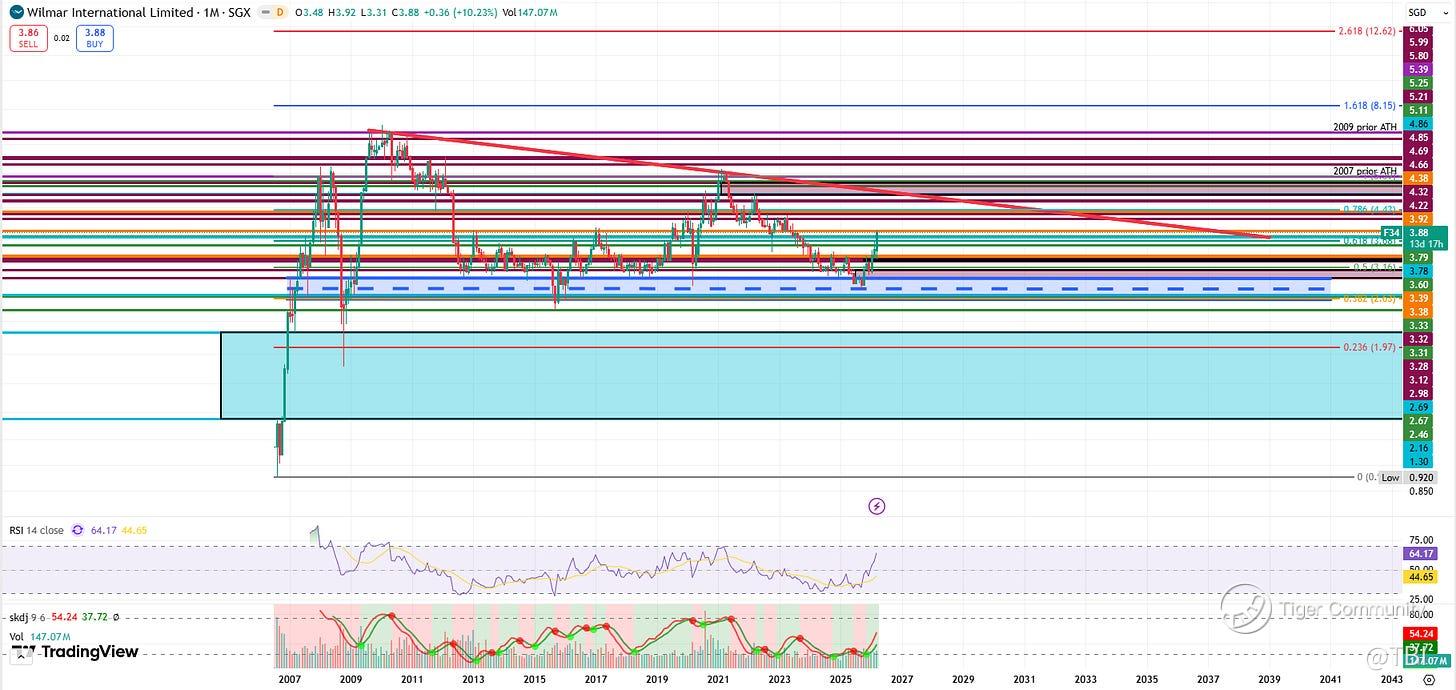The image size is (1456, 690).
Task: Click the 2043 year on time axis
Action: (x=1391, y=679)
